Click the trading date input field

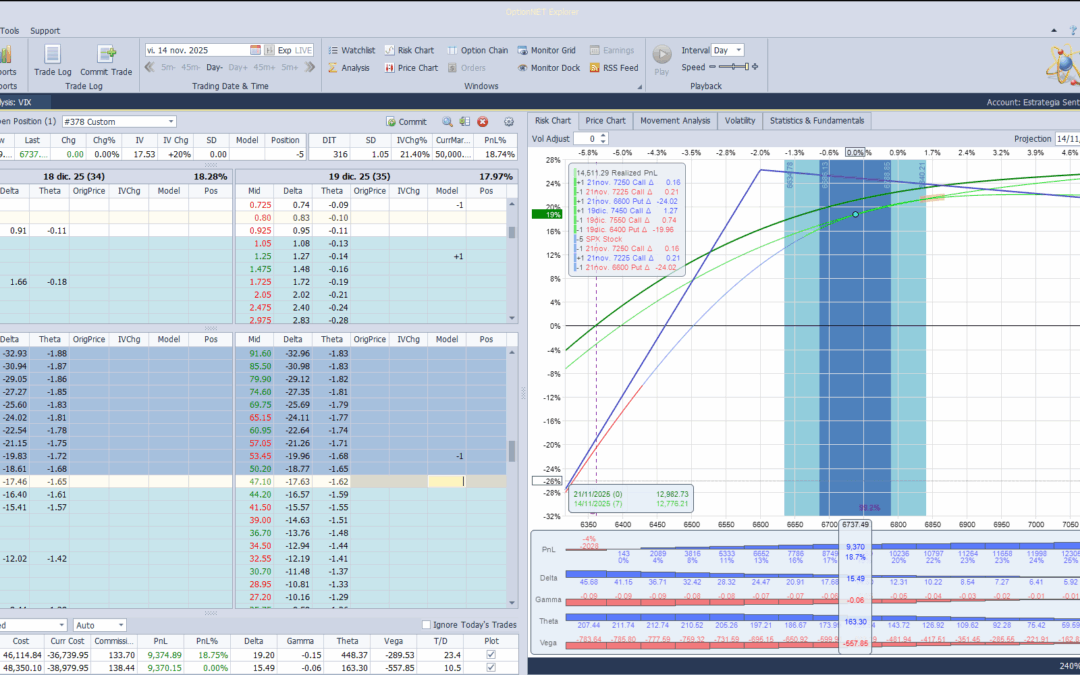[x=197, y=50]
